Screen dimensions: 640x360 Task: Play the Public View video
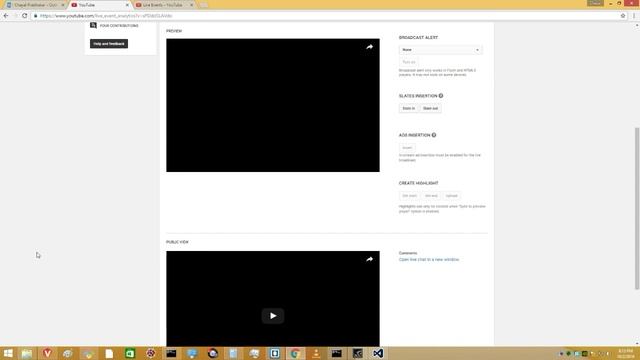tap(273, 316)
